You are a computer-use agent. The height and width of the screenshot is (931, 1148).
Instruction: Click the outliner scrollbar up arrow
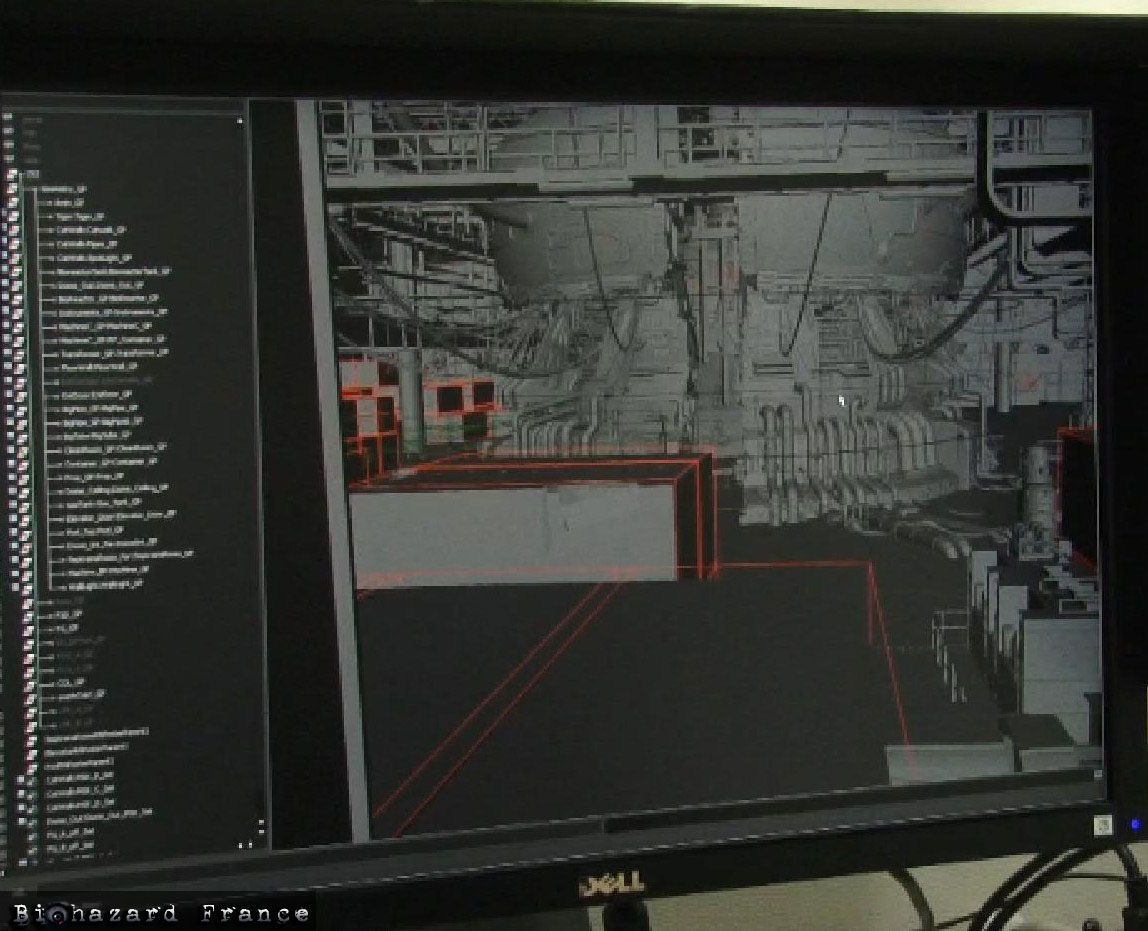(239, 121)
